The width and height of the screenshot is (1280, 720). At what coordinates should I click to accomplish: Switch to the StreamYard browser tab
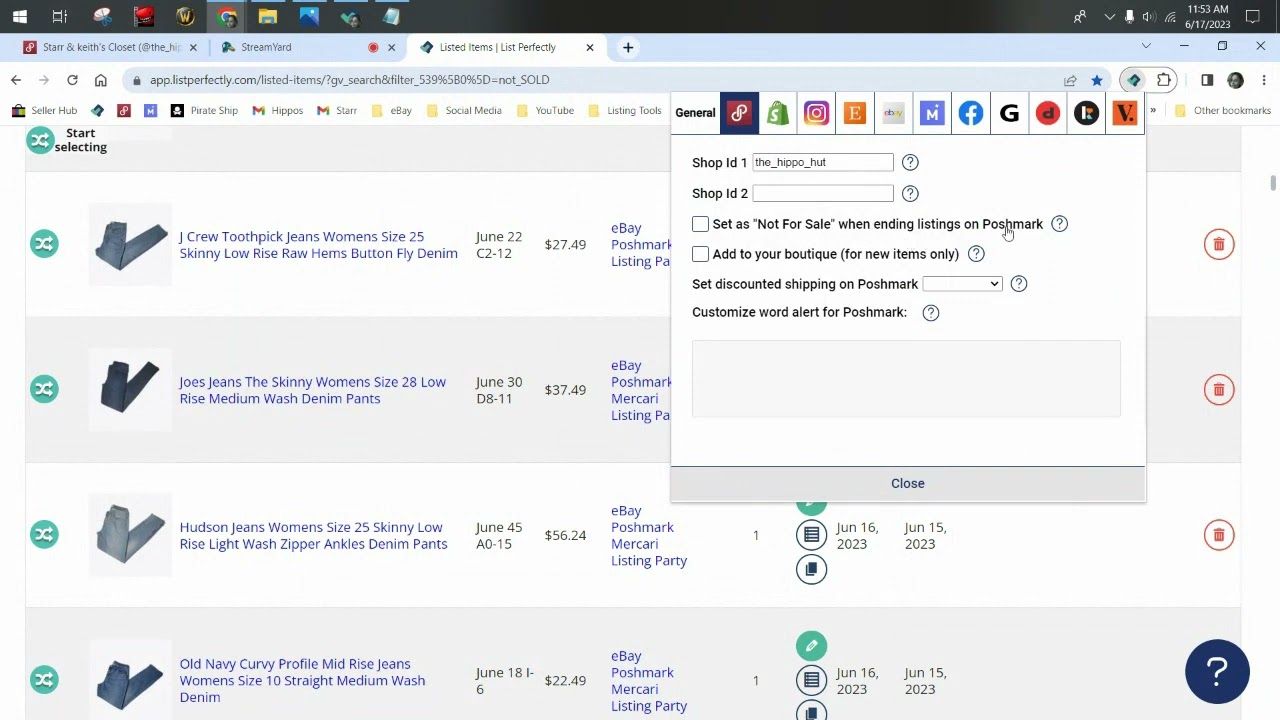(x=295, y=47)
